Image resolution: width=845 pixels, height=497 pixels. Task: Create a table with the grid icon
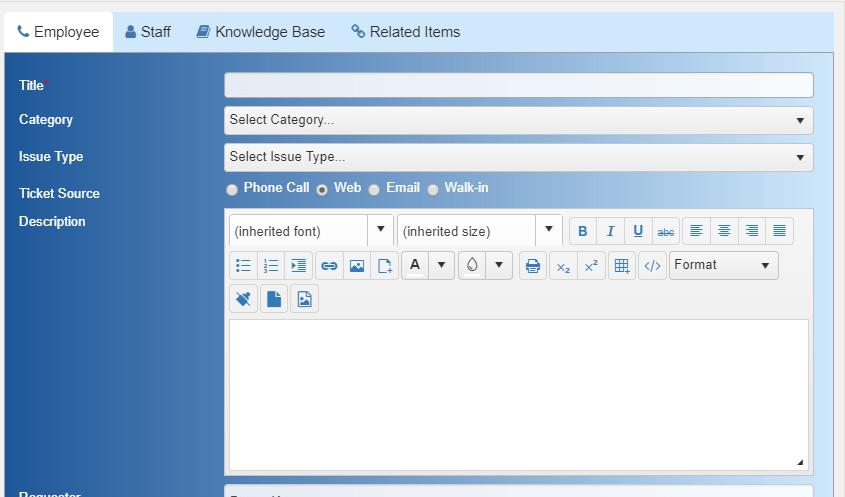tap(622, 265)
